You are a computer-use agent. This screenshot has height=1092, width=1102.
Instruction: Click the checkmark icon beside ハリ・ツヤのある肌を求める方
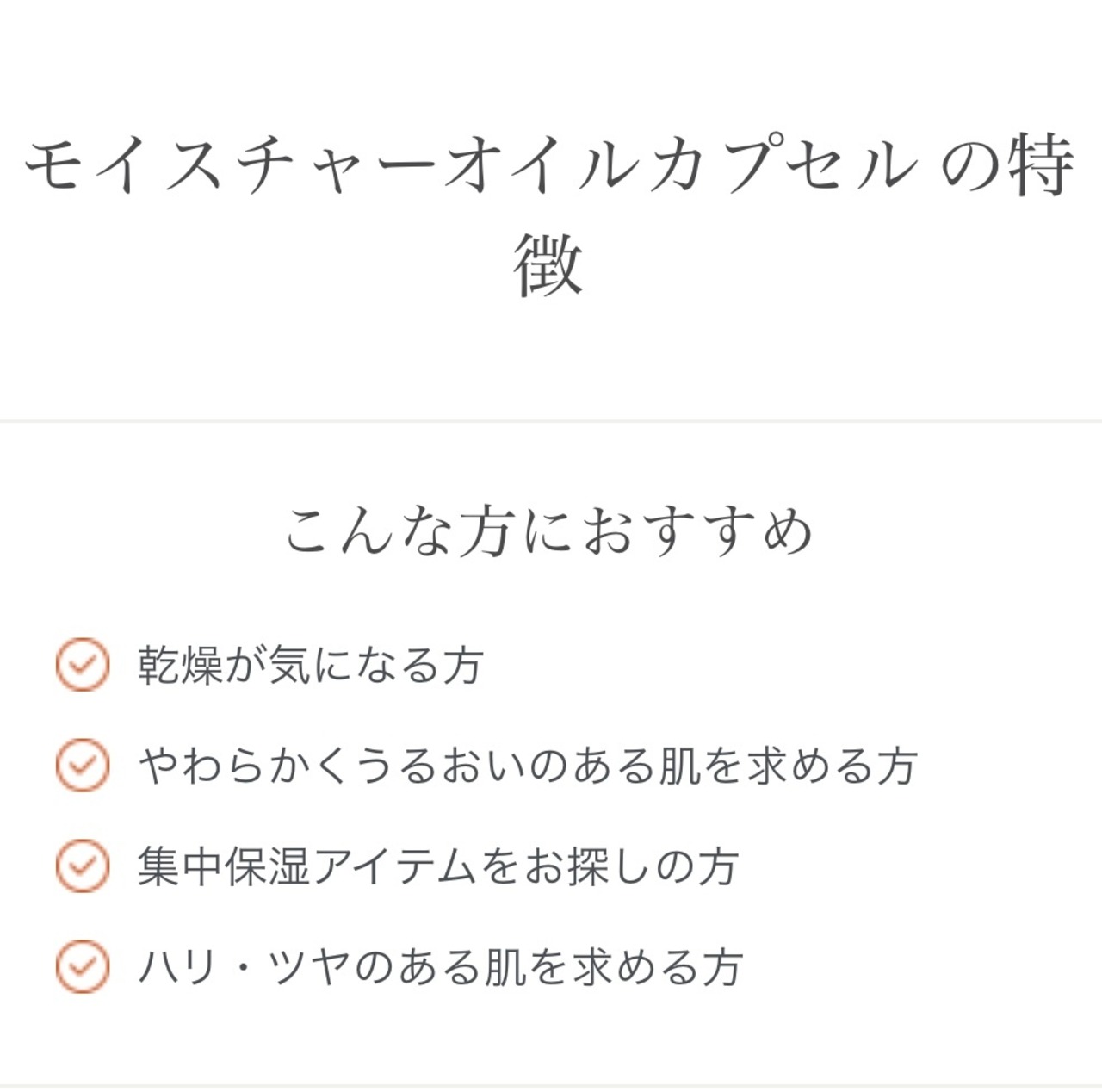[x=83, y=966]
